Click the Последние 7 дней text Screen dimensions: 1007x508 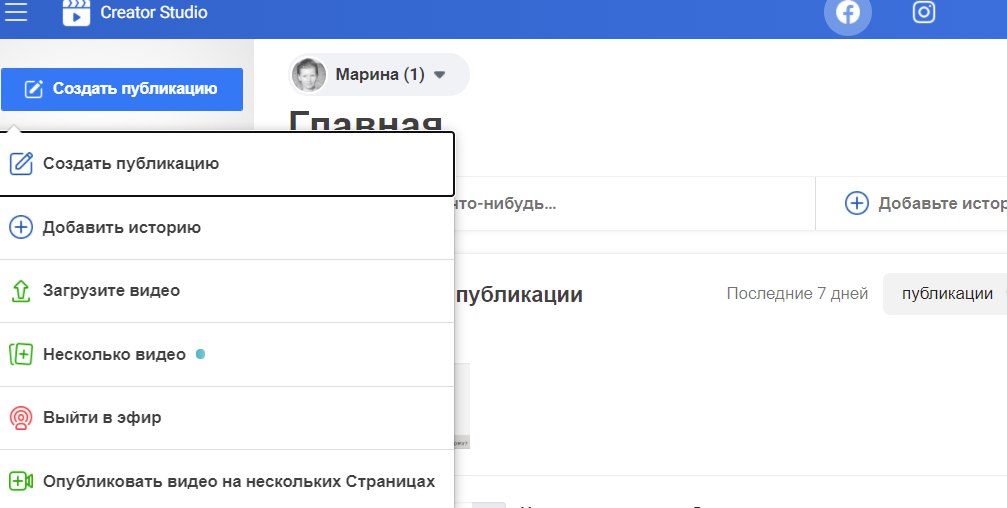797,293
